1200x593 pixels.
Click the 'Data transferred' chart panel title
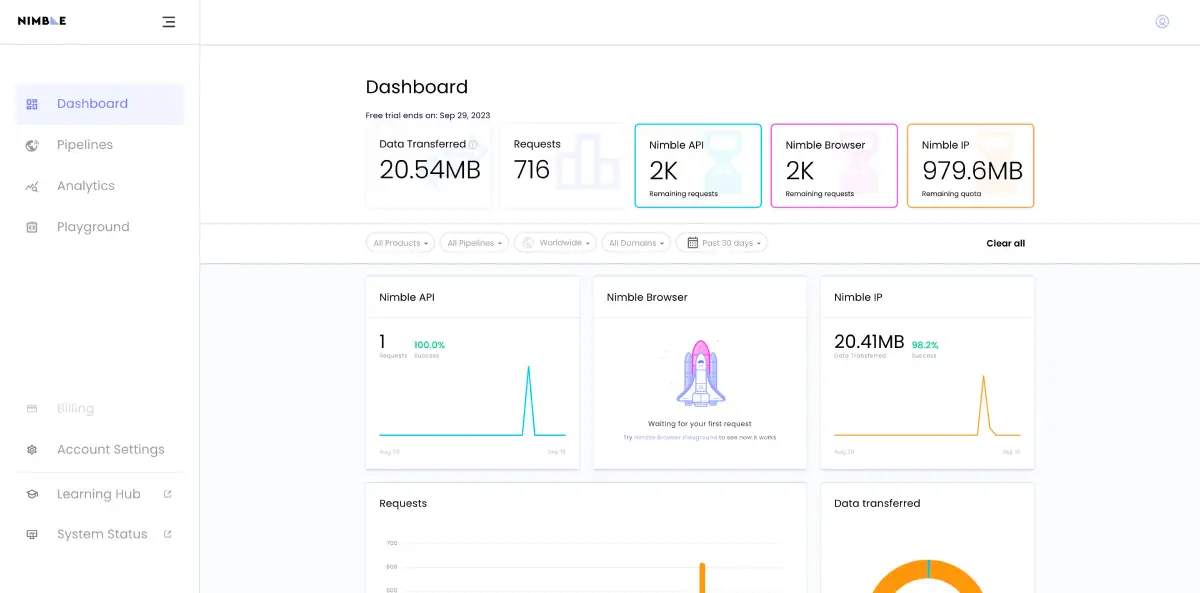coord(877,503)
